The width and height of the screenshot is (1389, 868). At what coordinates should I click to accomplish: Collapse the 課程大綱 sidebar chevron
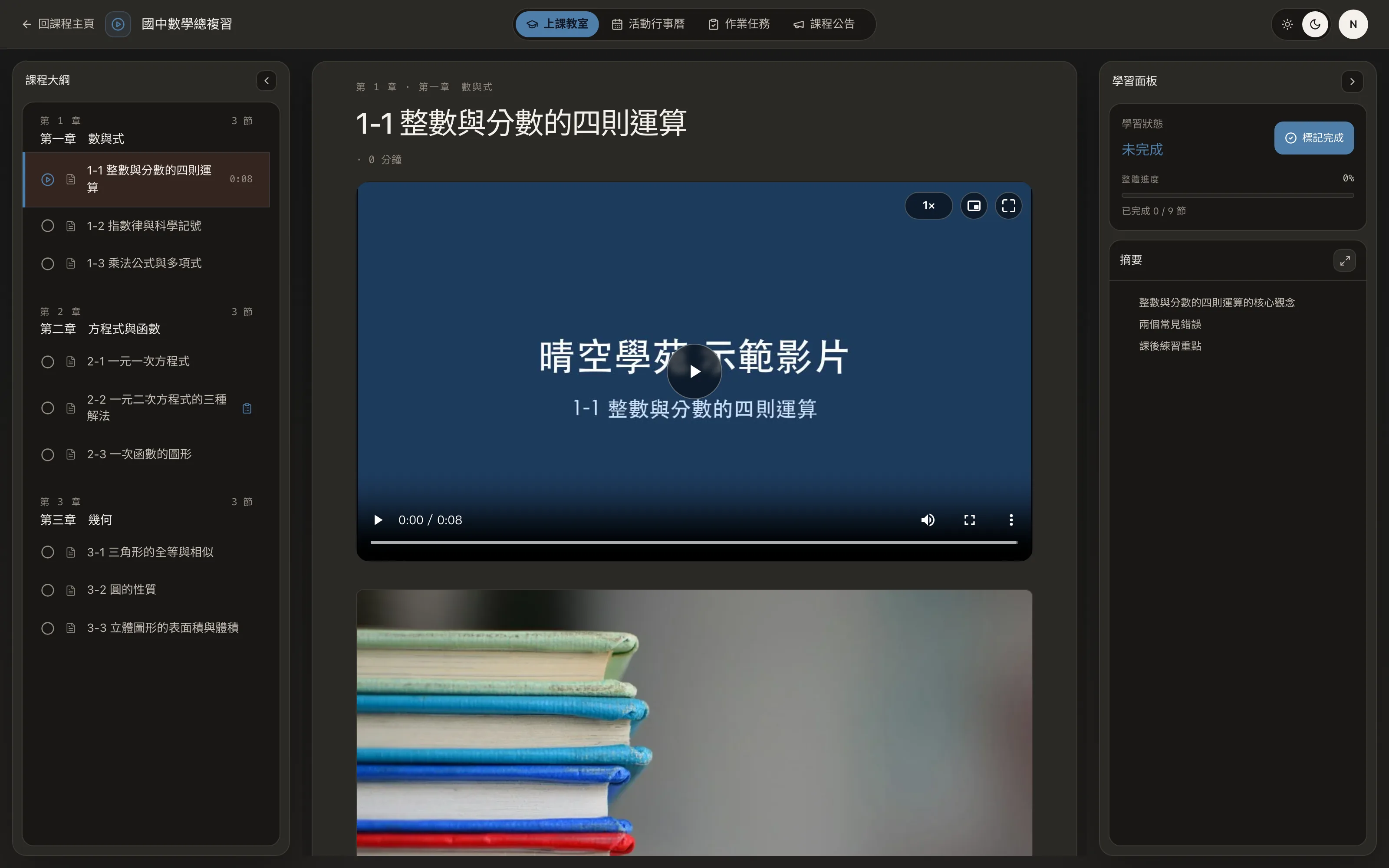pyautogui.click(x=267, y=81)
